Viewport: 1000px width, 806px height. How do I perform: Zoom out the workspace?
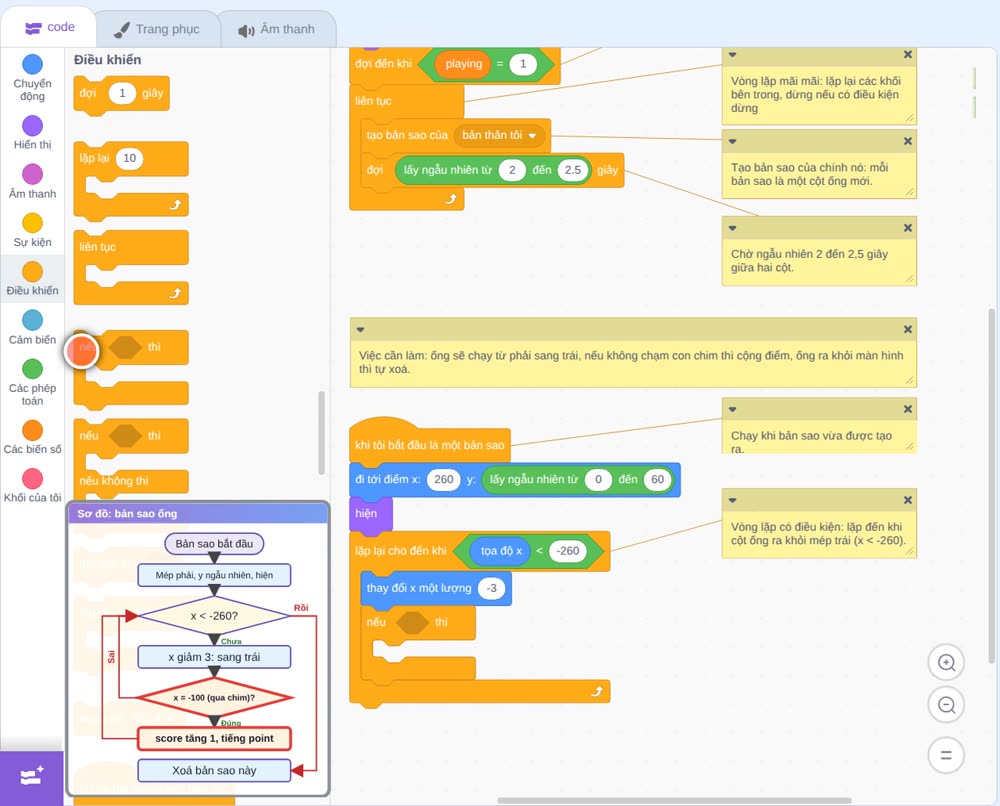pos(946,705)
